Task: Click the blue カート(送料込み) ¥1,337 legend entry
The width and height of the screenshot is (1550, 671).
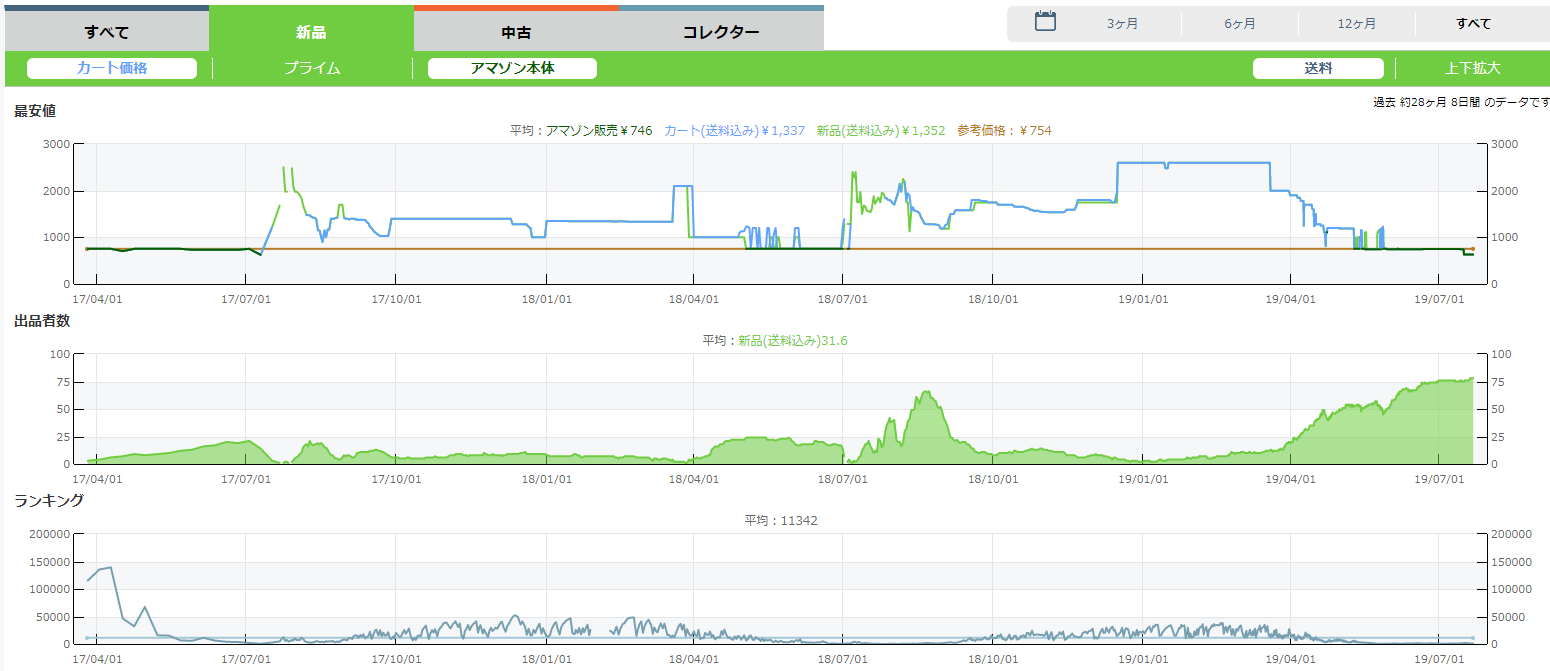Action: pyautogui.click(x=734, y=130)
